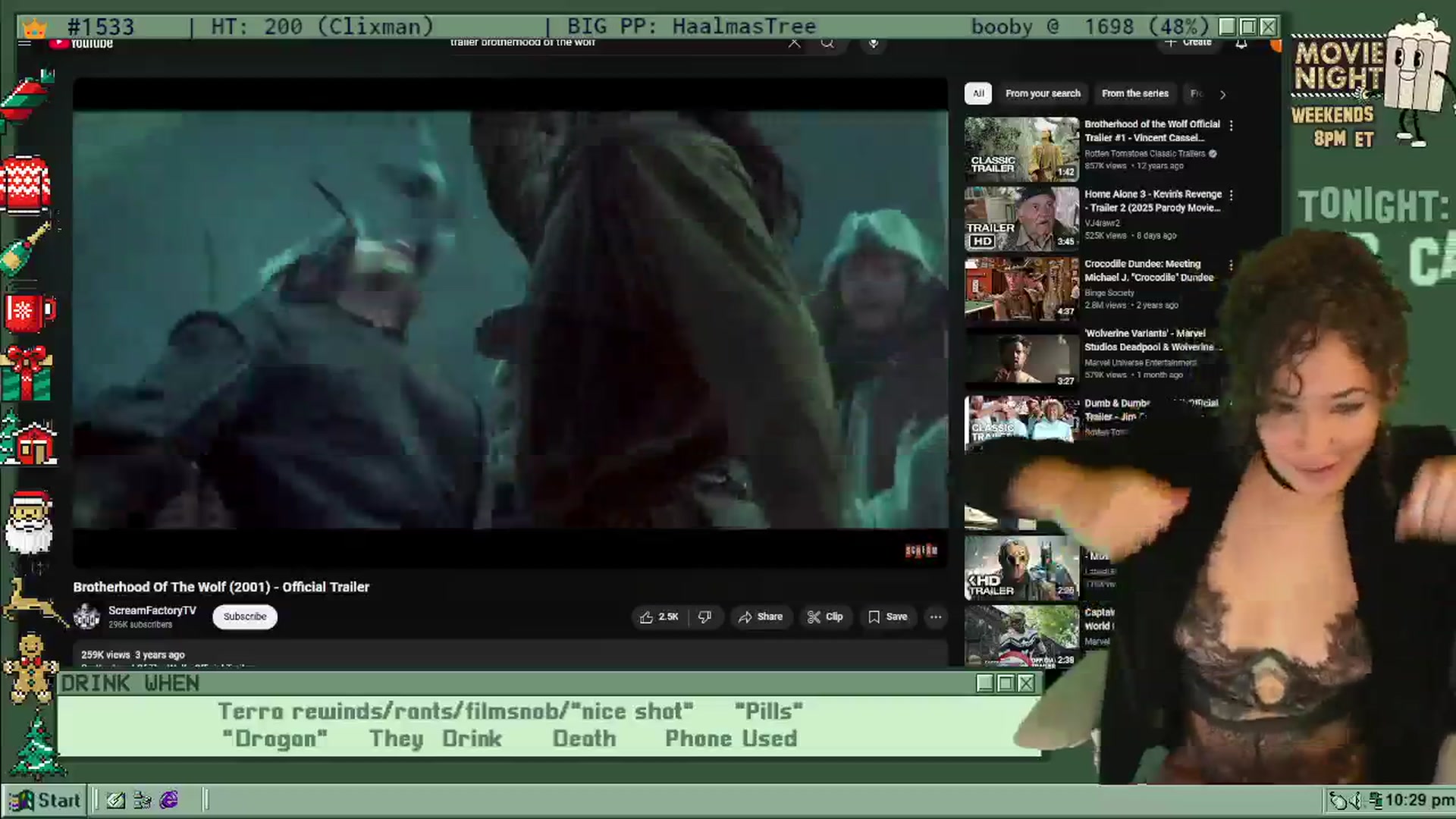Like the video with 2.5K likes
Viewport: 1456px width, 819px height.
coord(659,617)
